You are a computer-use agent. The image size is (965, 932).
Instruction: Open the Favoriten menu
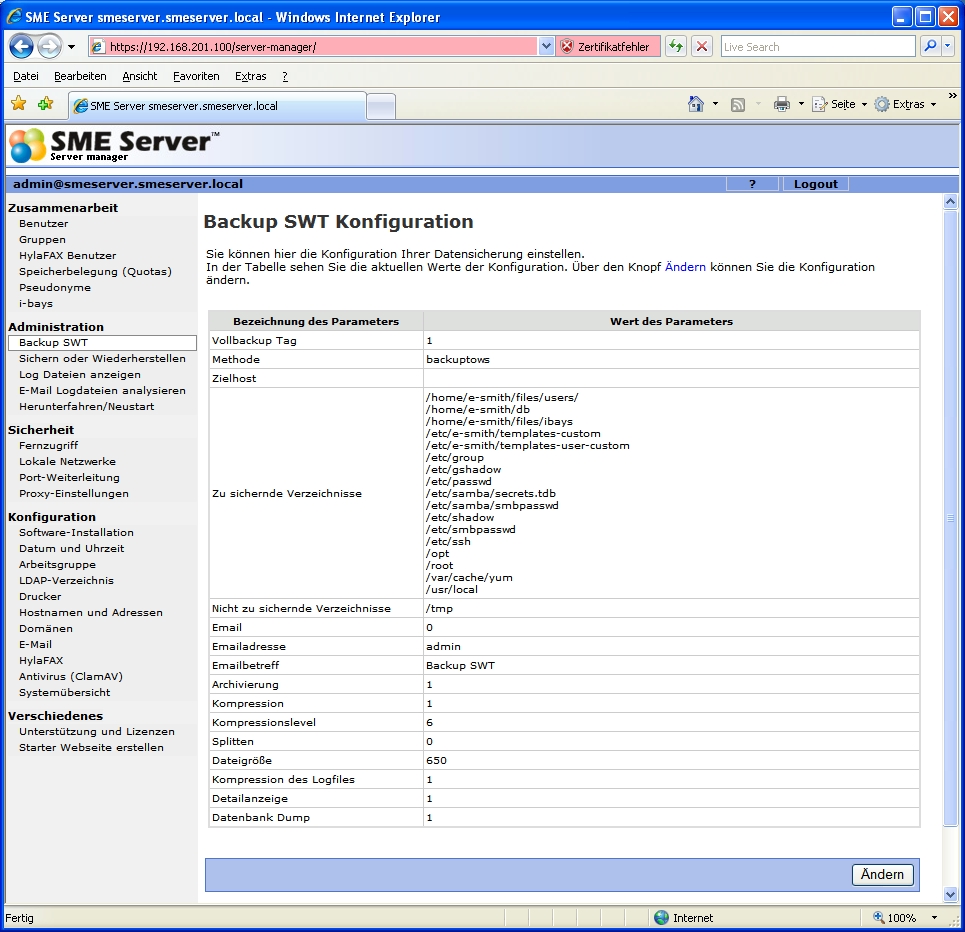coord(196,76)
